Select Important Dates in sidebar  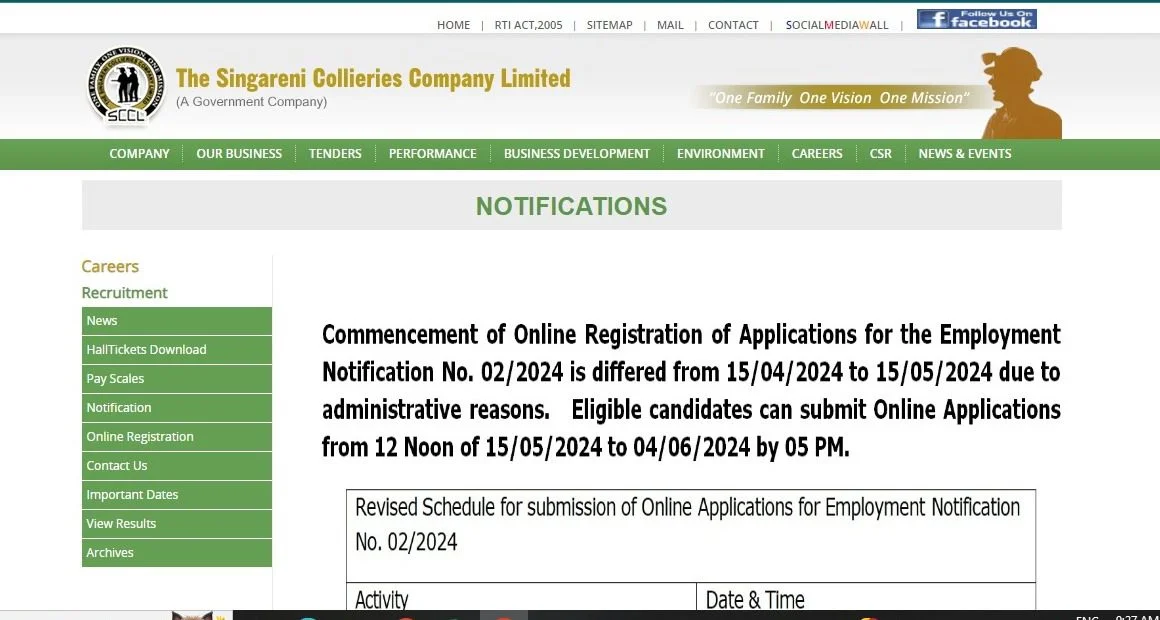[x=177, y=495]
